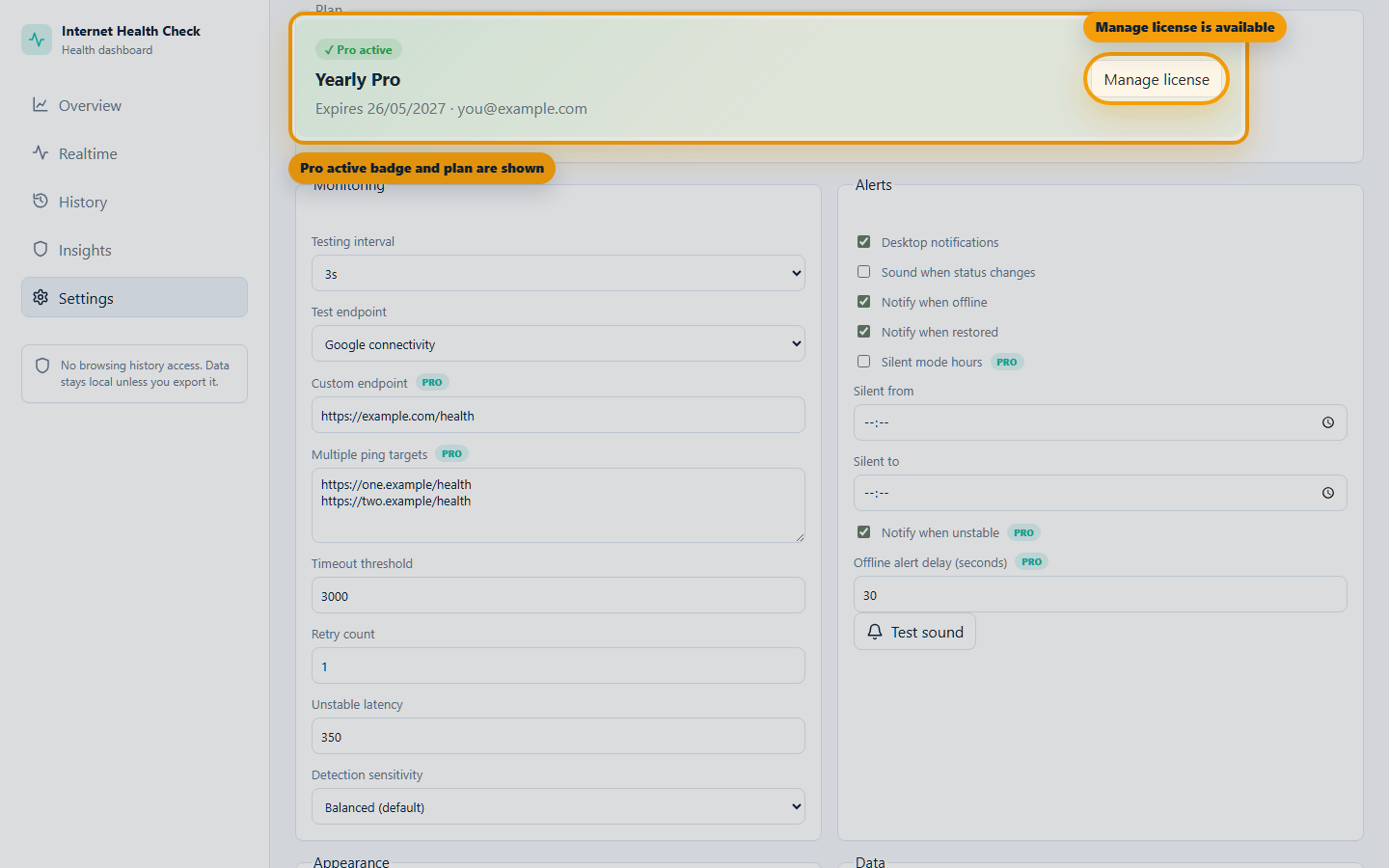This screenshot has height=868, width=1389.
Task: Click PRO badge beside Silent mode hours
Action: pyautogui.click(x=1007, y=363)
